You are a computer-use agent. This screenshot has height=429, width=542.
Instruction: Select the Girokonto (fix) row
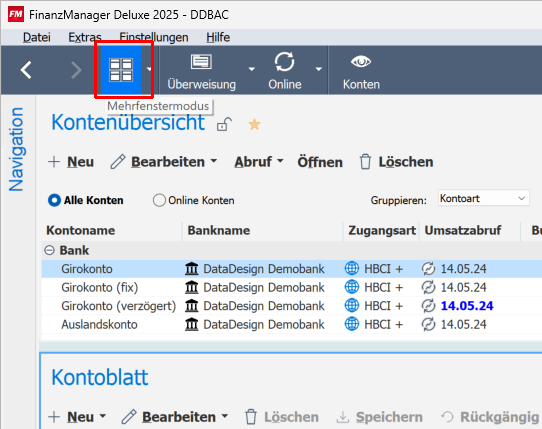[x=292, y=287]
